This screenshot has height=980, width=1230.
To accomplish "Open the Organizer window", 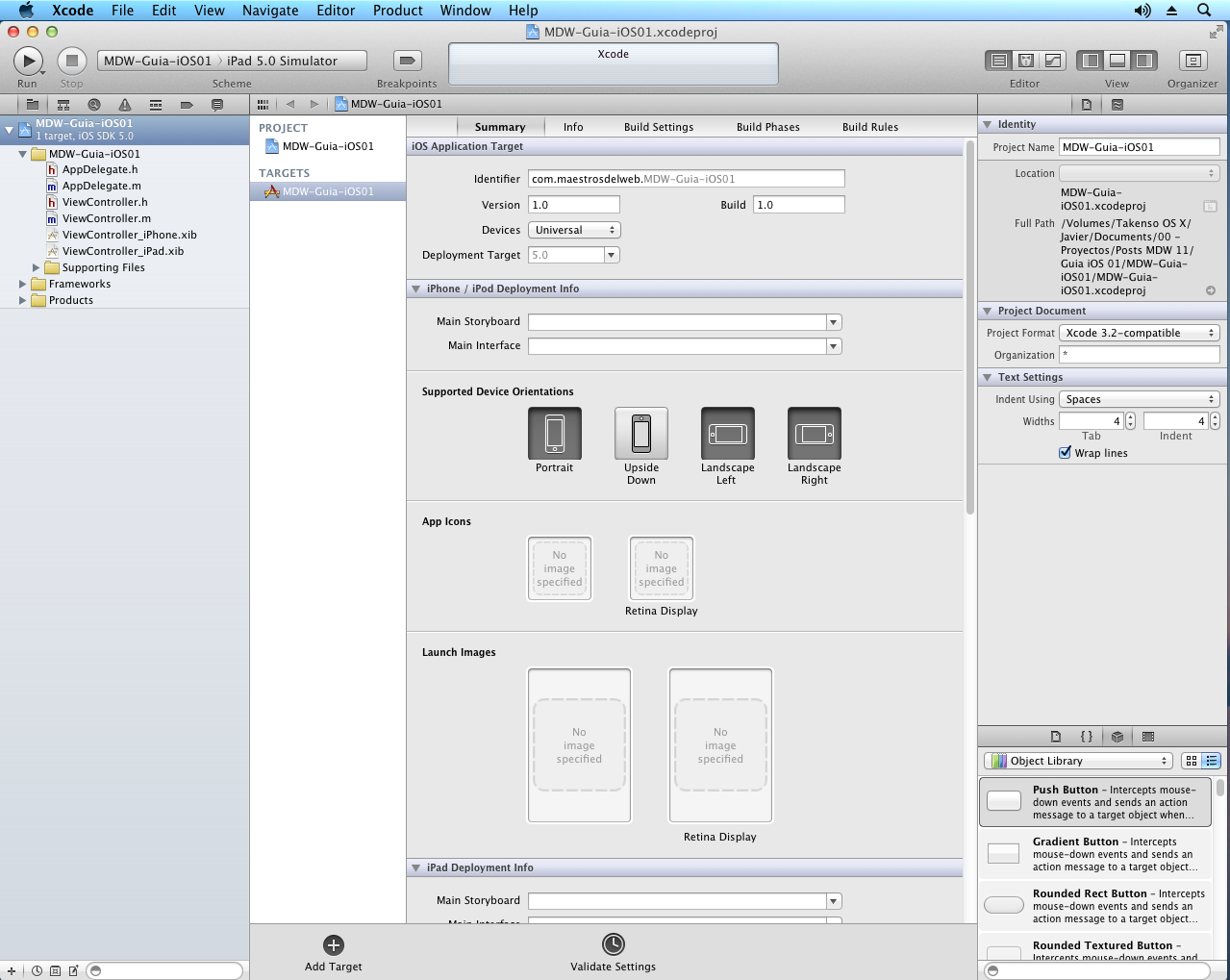I will pyautogui.click(x=1193, y=61).
